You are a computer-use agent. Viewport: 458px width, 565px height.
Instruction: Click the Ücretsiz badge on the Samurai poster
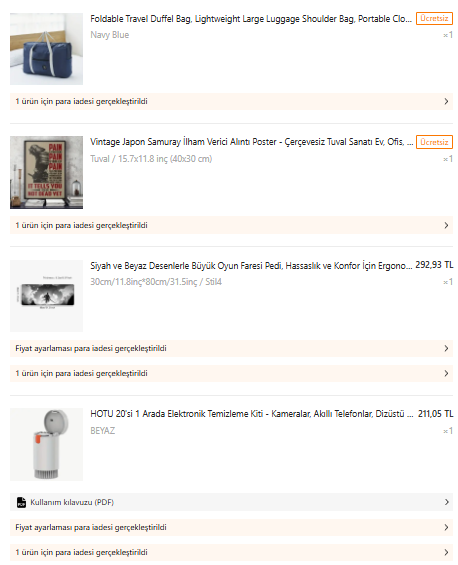[434, 142]
